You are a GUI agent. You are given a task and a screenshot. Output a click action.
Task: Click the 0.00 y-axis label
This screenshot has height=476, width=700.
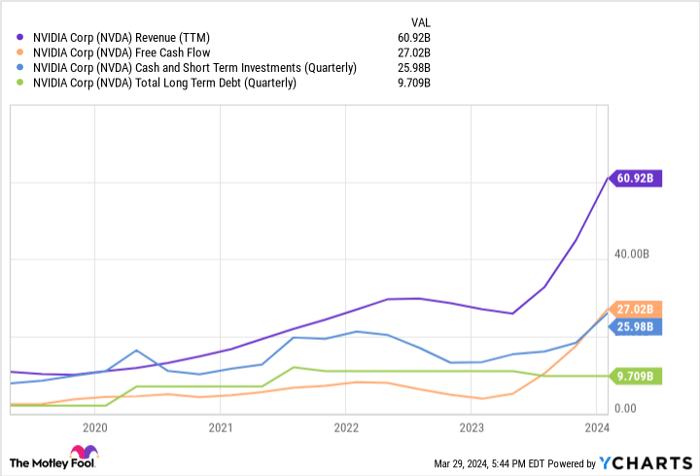pyautogui.click(x=625, y=408)
